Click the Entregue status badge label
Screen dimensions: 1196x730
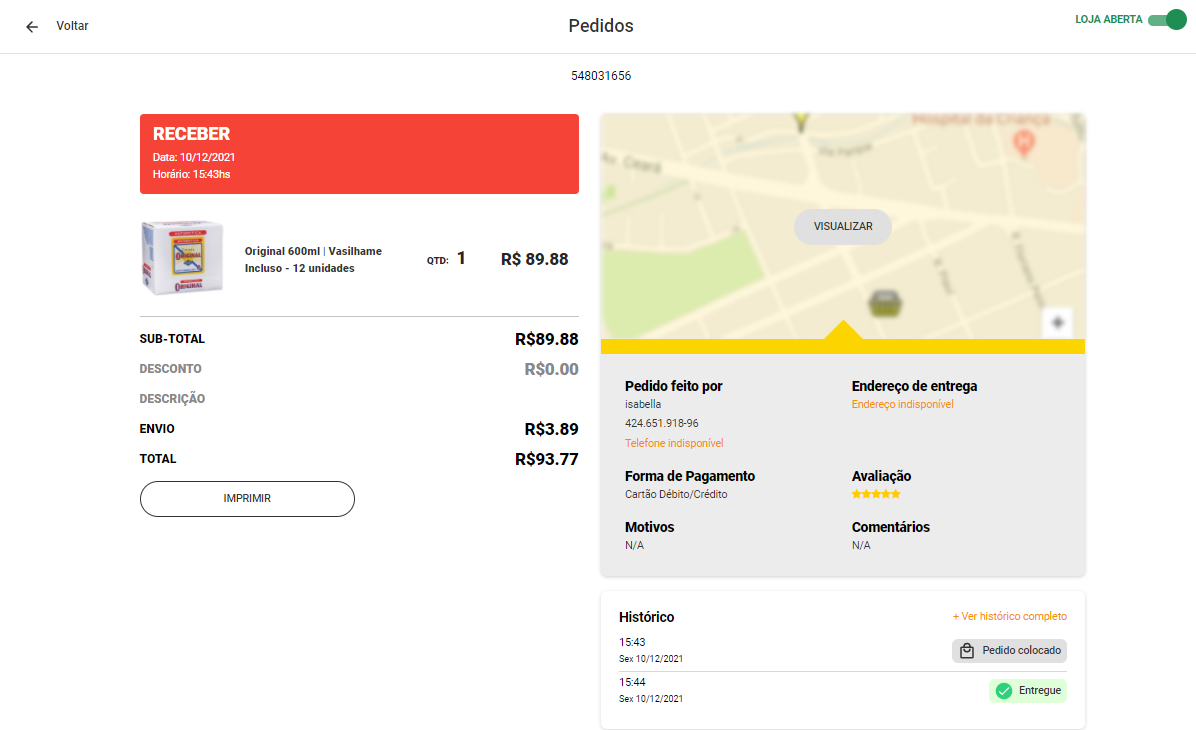pos(1039,691)
